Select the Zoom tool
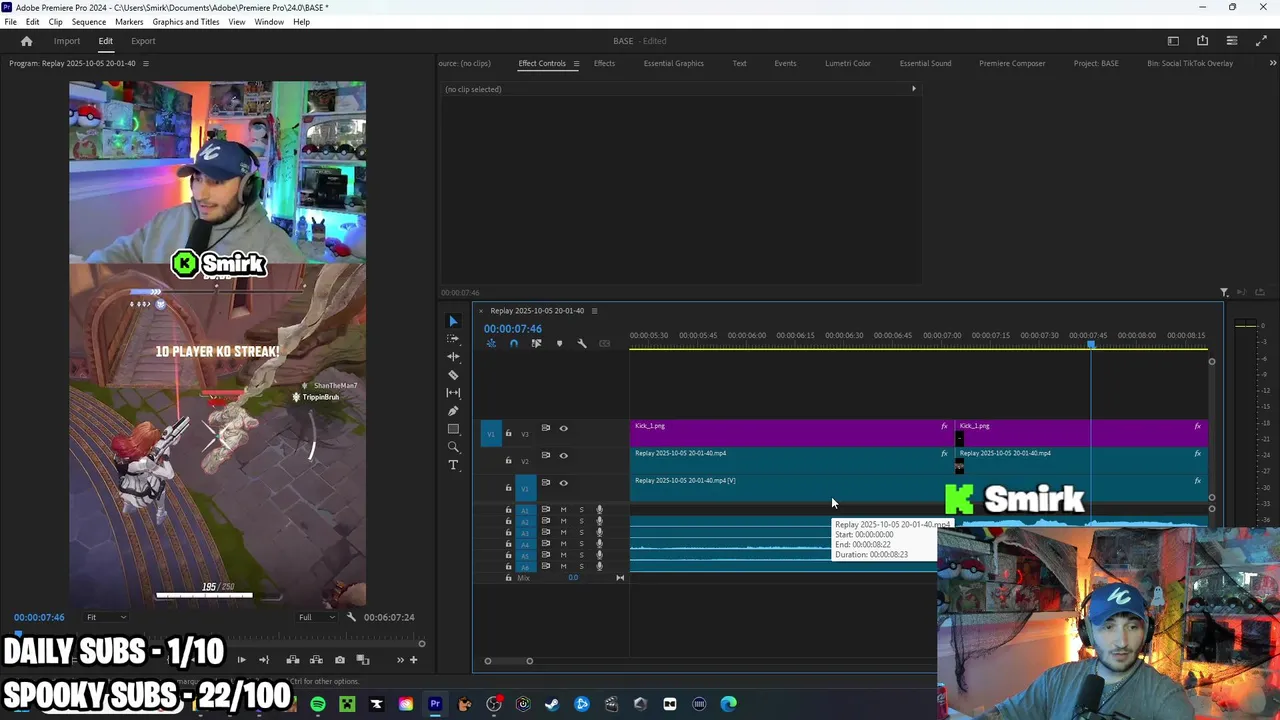This screenshot has height=720, width=1280. 453,447
